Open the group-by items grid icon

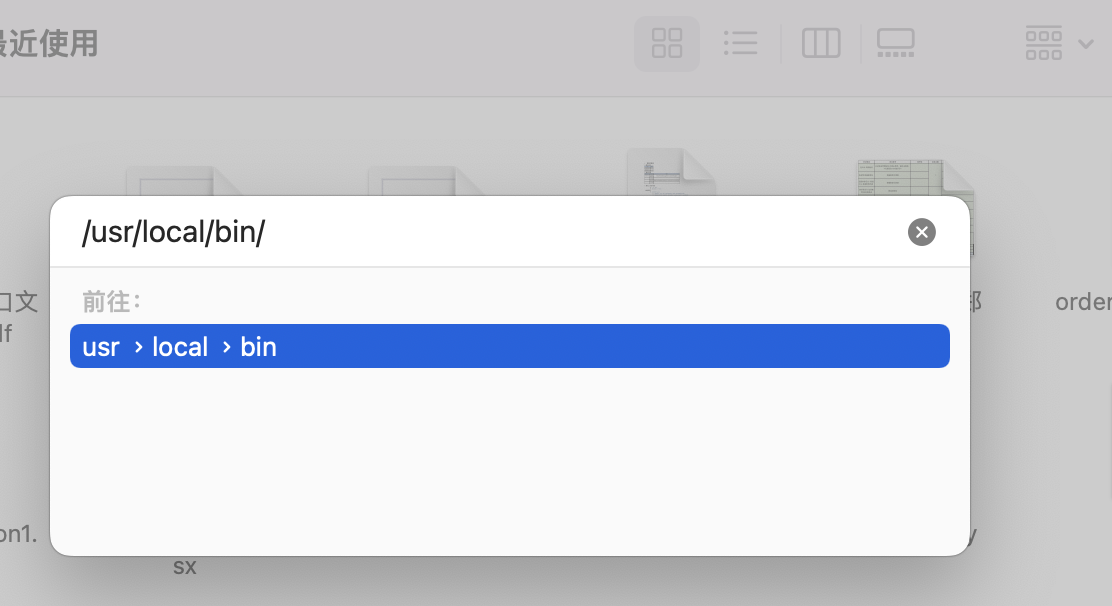(x=1043, y=43)
